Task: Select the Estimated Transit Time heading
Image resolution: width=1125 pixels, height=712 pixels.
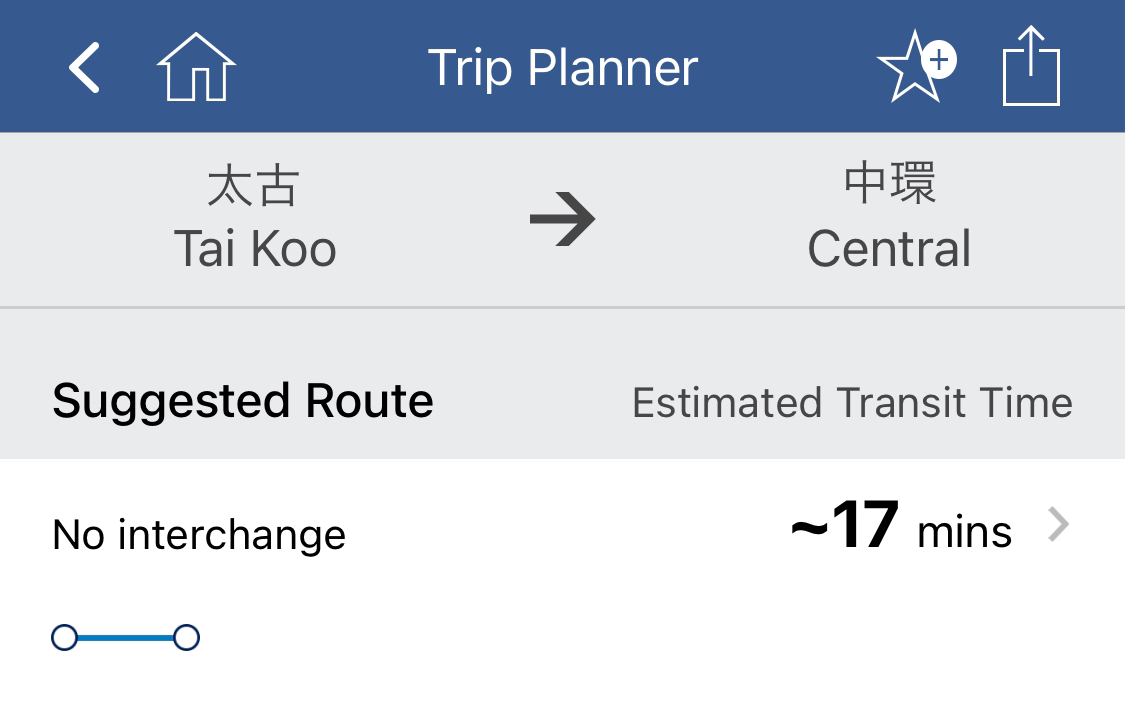Action: (x=852, y=402)
